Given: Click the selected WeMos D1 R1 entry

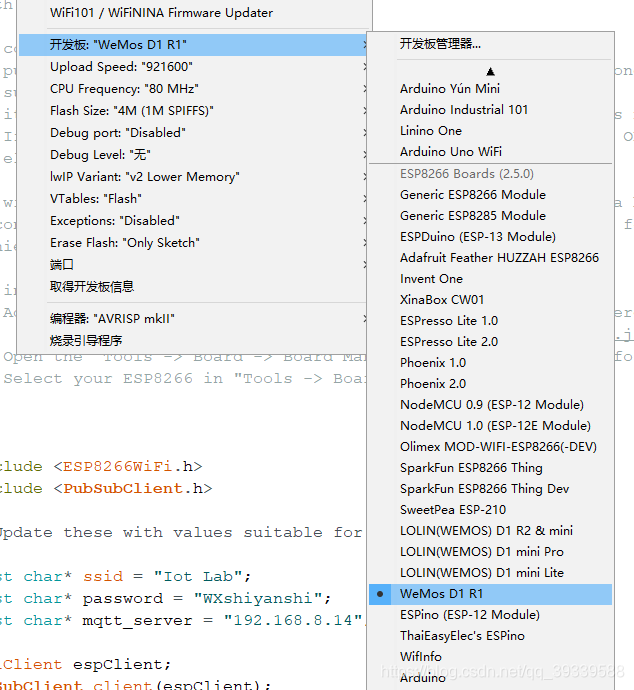Looking at the screenshot, I should 490,595.
